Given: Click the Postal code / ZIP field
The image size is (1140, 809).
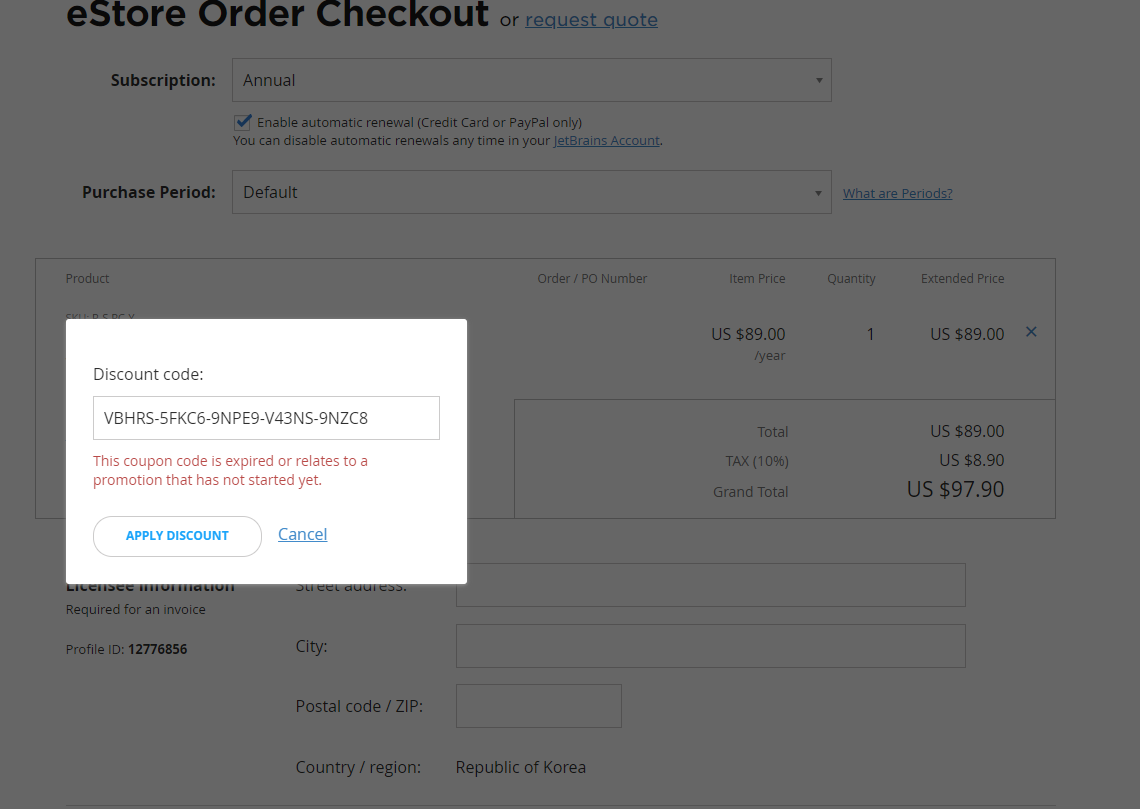Looking at the screenshot, I should tap(539, 706).
